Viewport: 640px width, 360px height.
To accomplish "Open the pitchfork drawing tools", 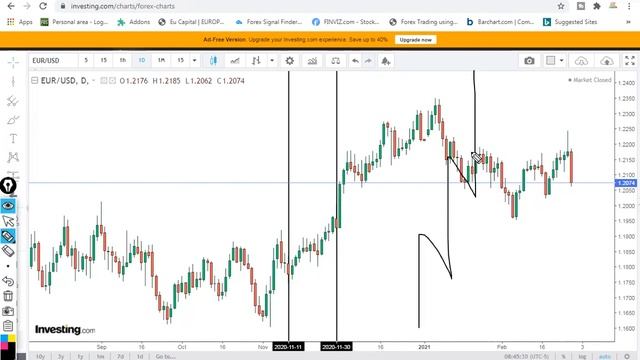I will [x=13, y=100].
